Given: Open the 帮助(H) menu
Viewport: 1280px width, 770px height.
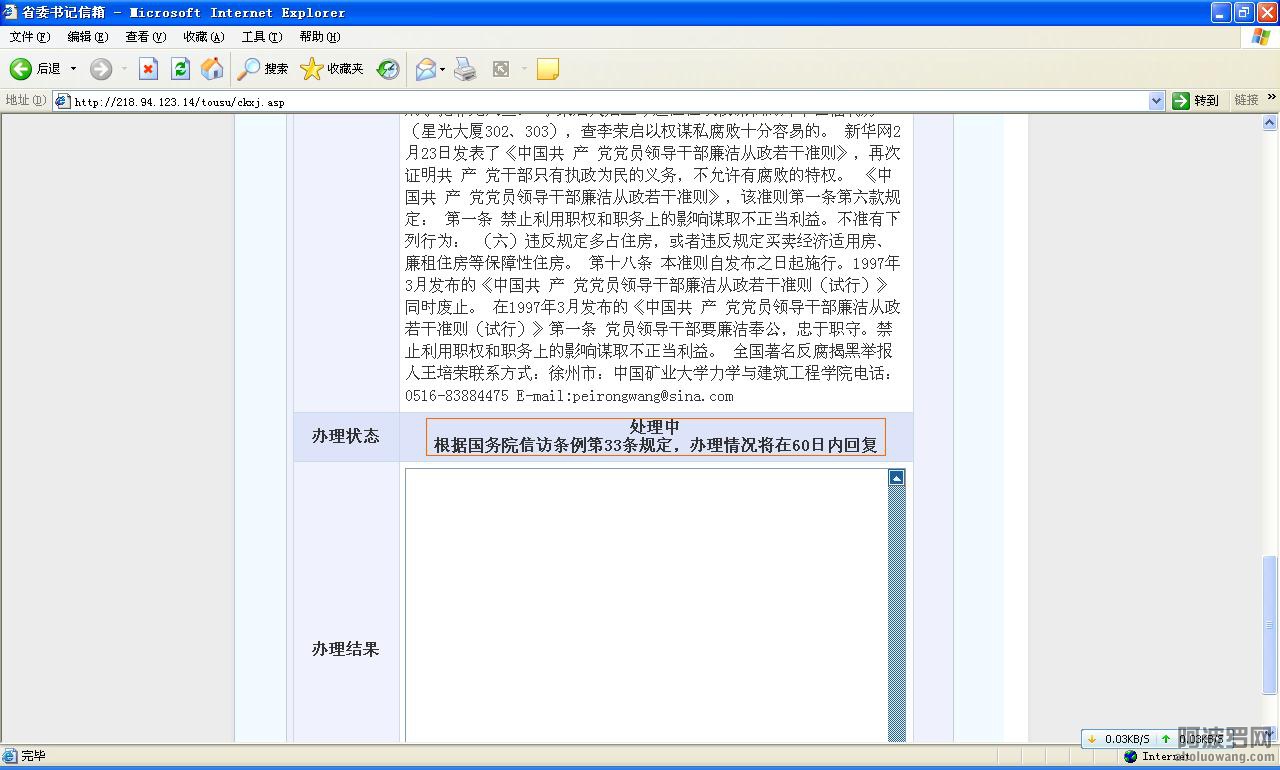Looking at the screenshot, I should pos(320,37).
